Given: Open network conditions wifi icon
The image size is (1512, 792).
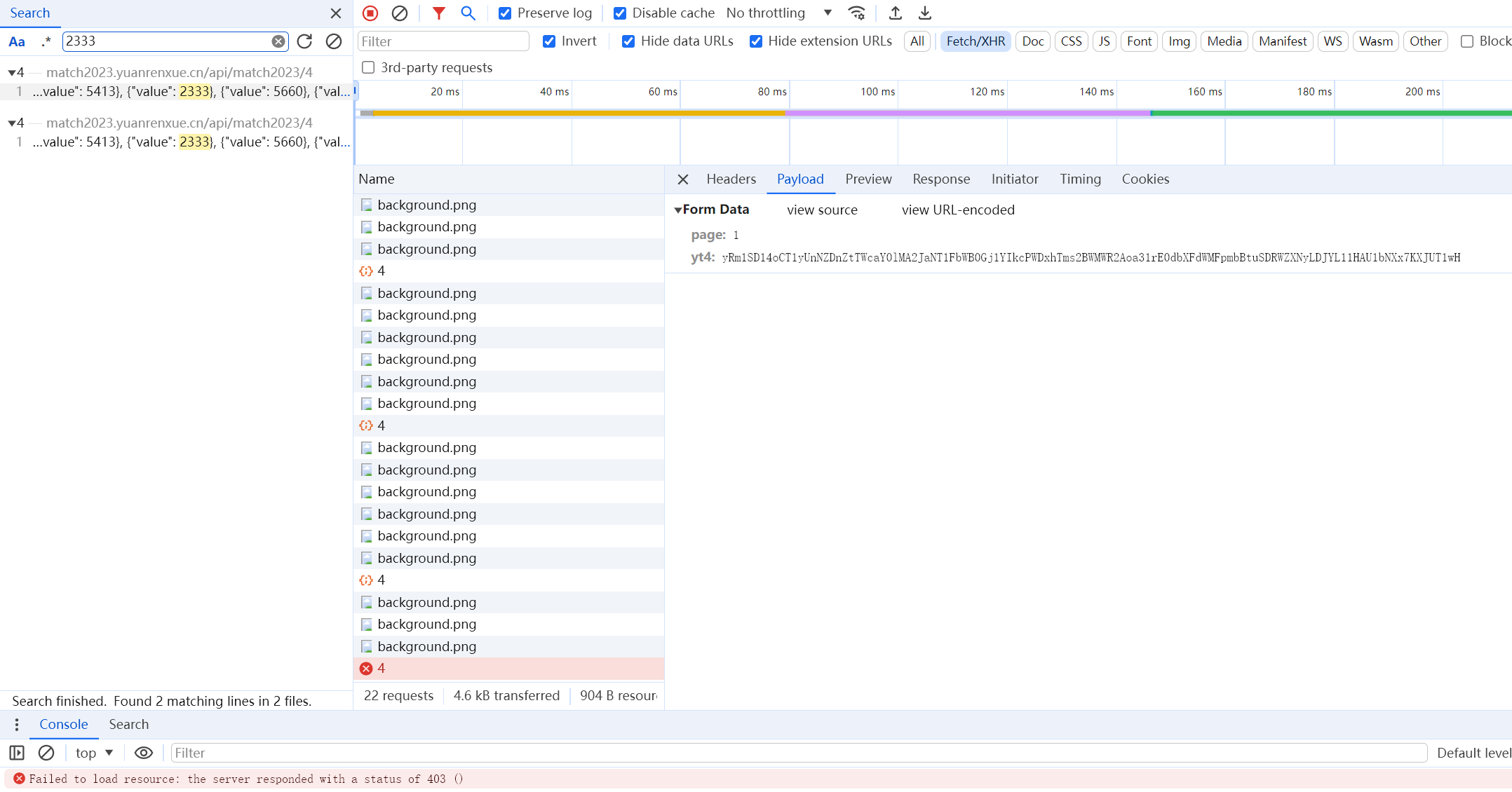Looking at the screenshot, I should coord(856,13).
